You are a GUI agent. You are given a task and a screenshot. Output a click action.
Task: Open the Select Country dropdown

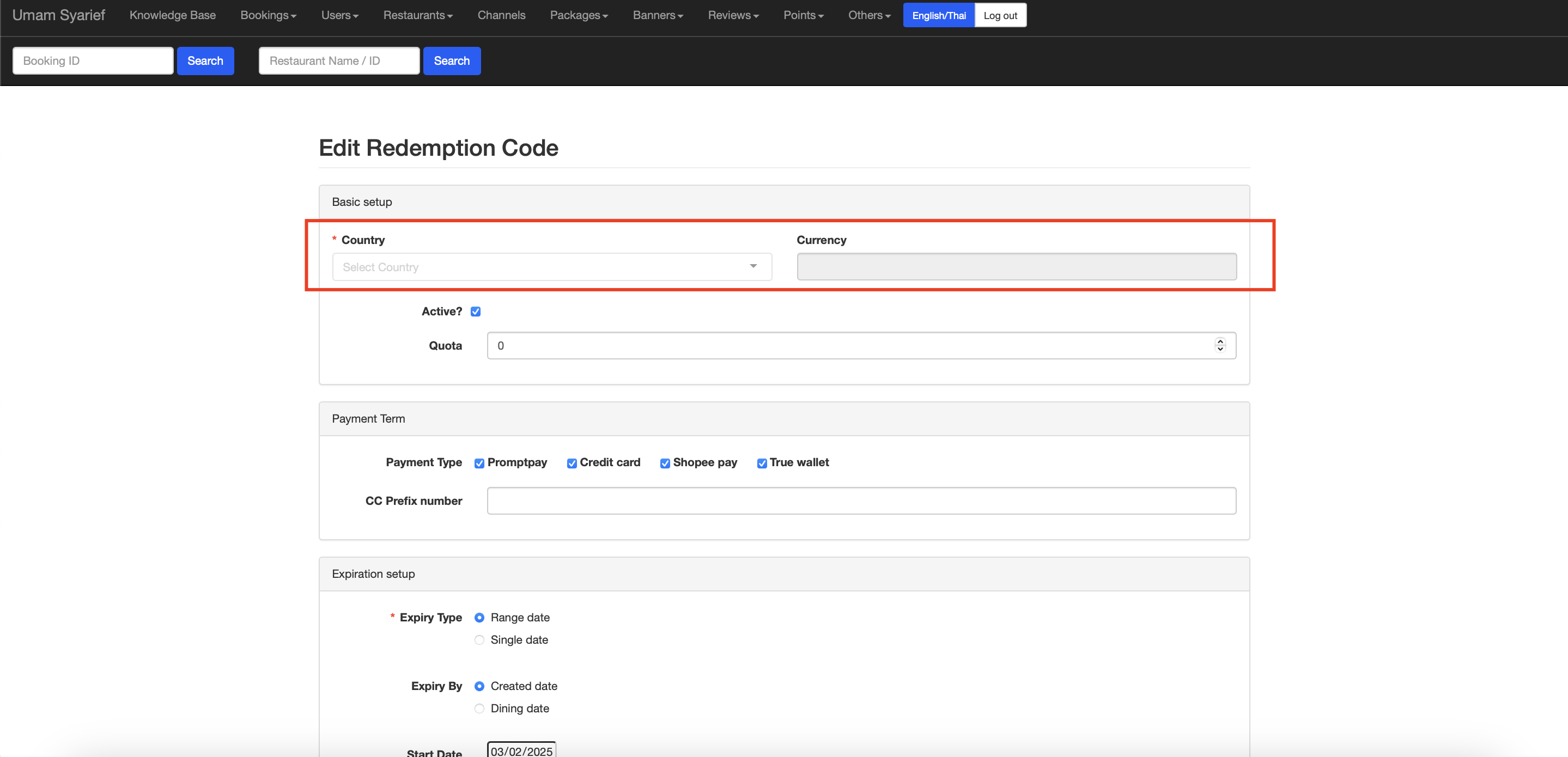(x=551, y=266)
